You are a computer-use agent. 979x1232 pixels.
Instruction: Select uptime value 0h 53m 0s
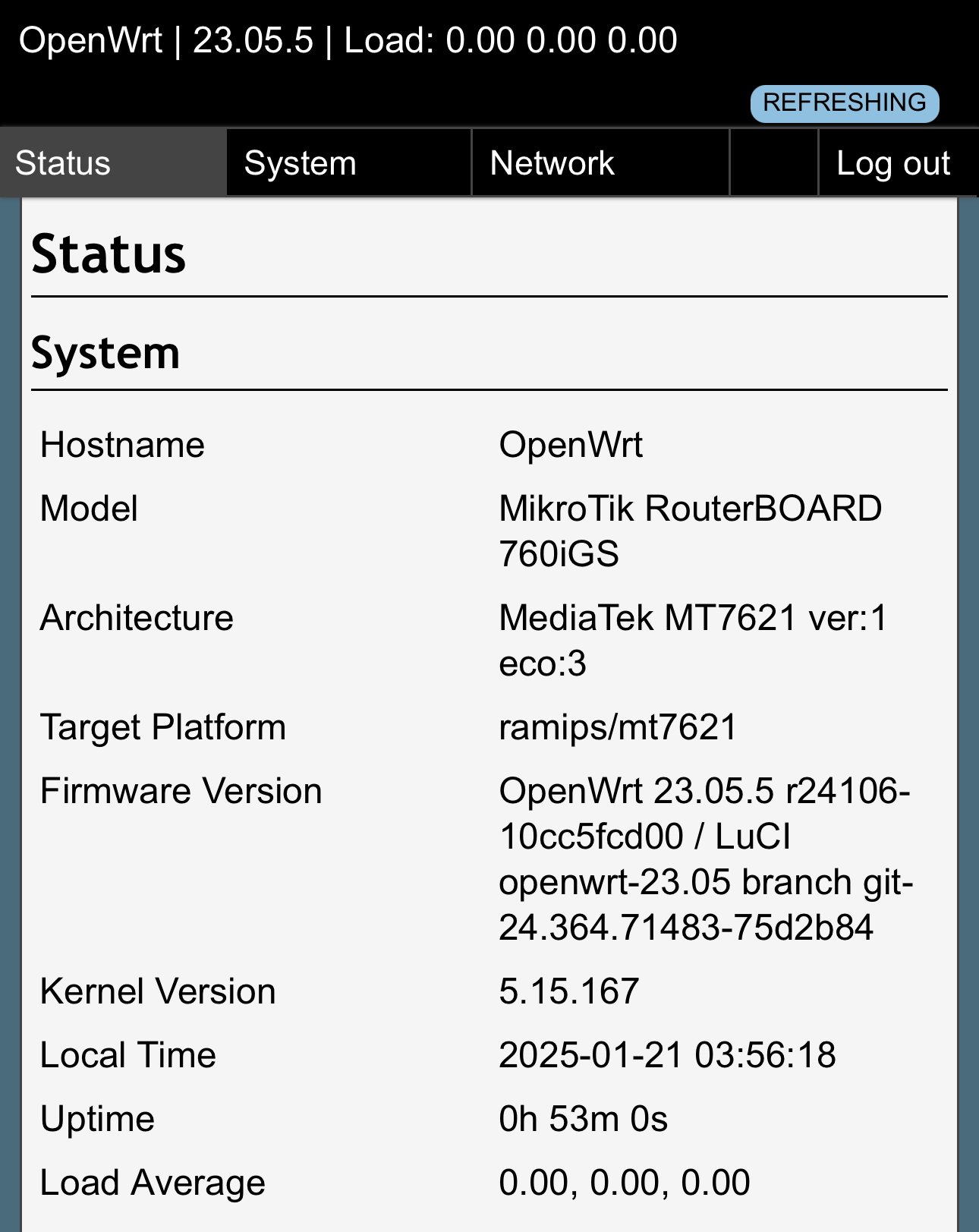583,1119
